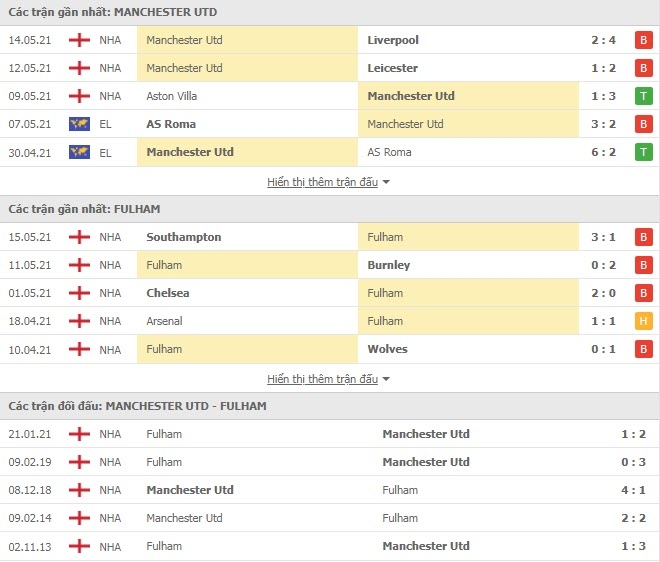Click the England flag on the 21.01.21 row
This screenshot has width=660, height=562.
[x=79, y=434]
